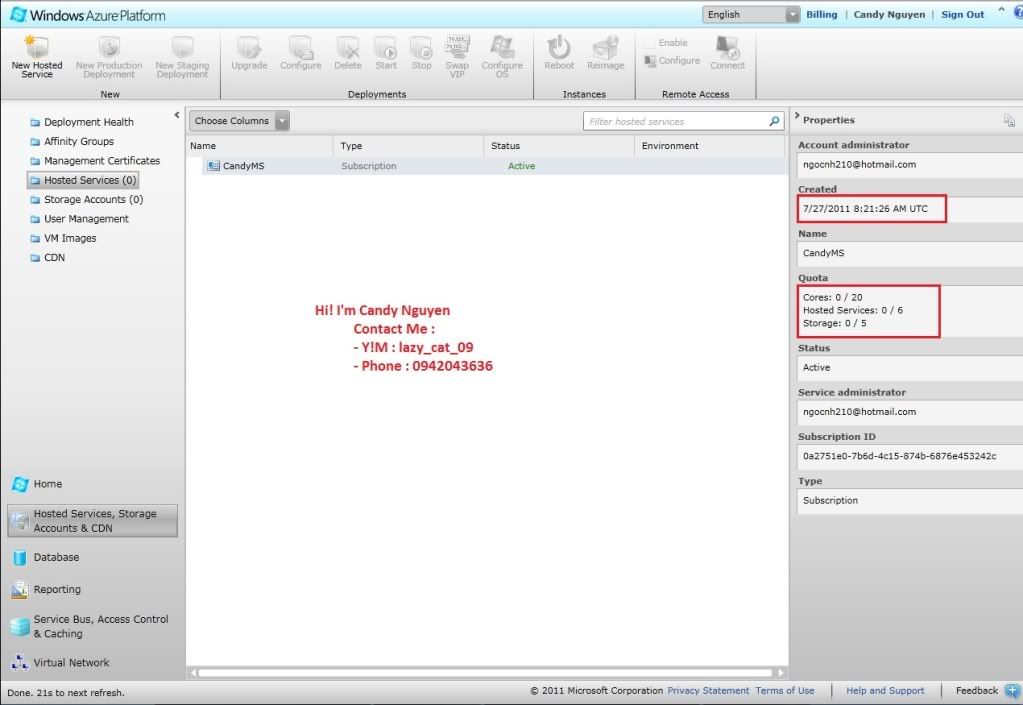Open the Choose Columns dropdown
Image resolution: width=1023 pixels, height=705 pixels.
(x=239, y=121)
